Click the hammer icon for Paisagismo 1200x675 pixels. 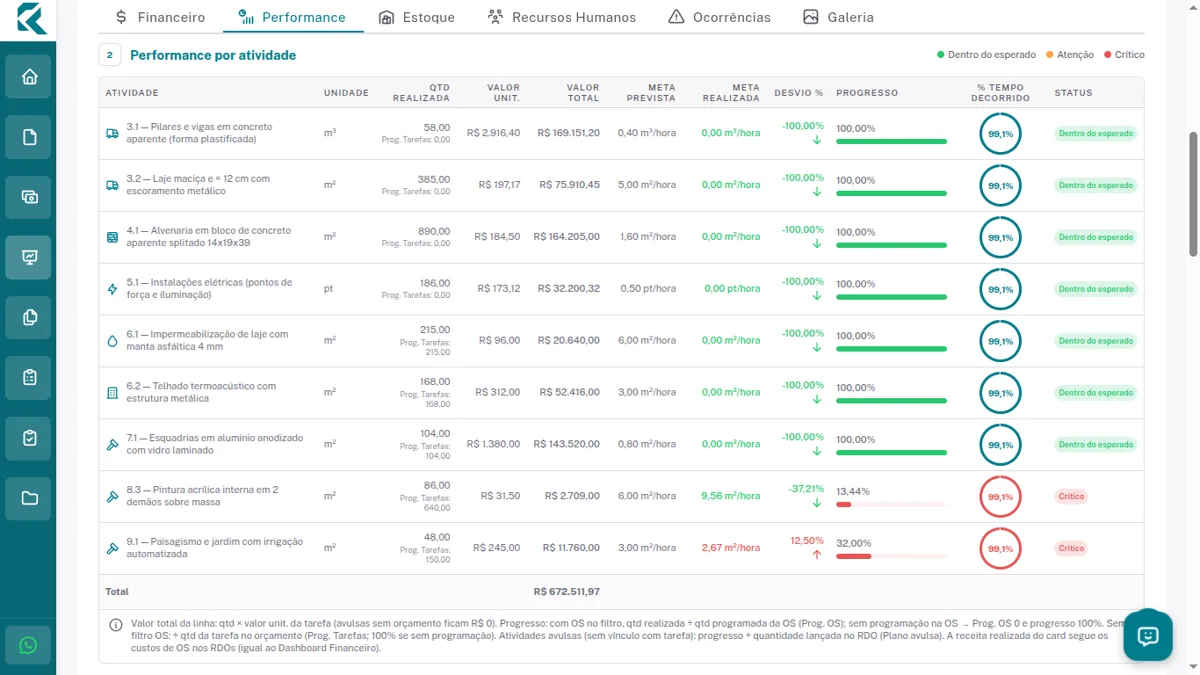point(112,549)
